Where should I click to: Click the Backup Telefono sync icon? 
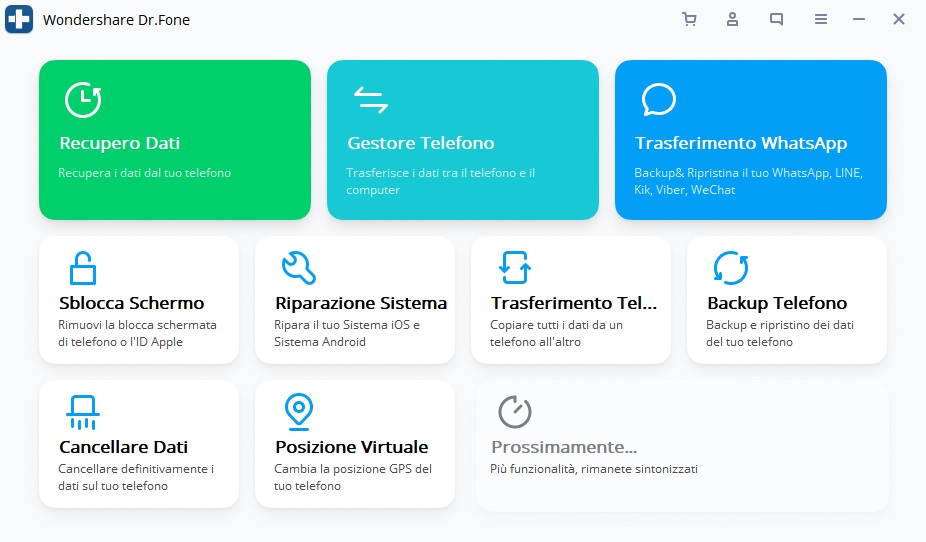(731, 268)
